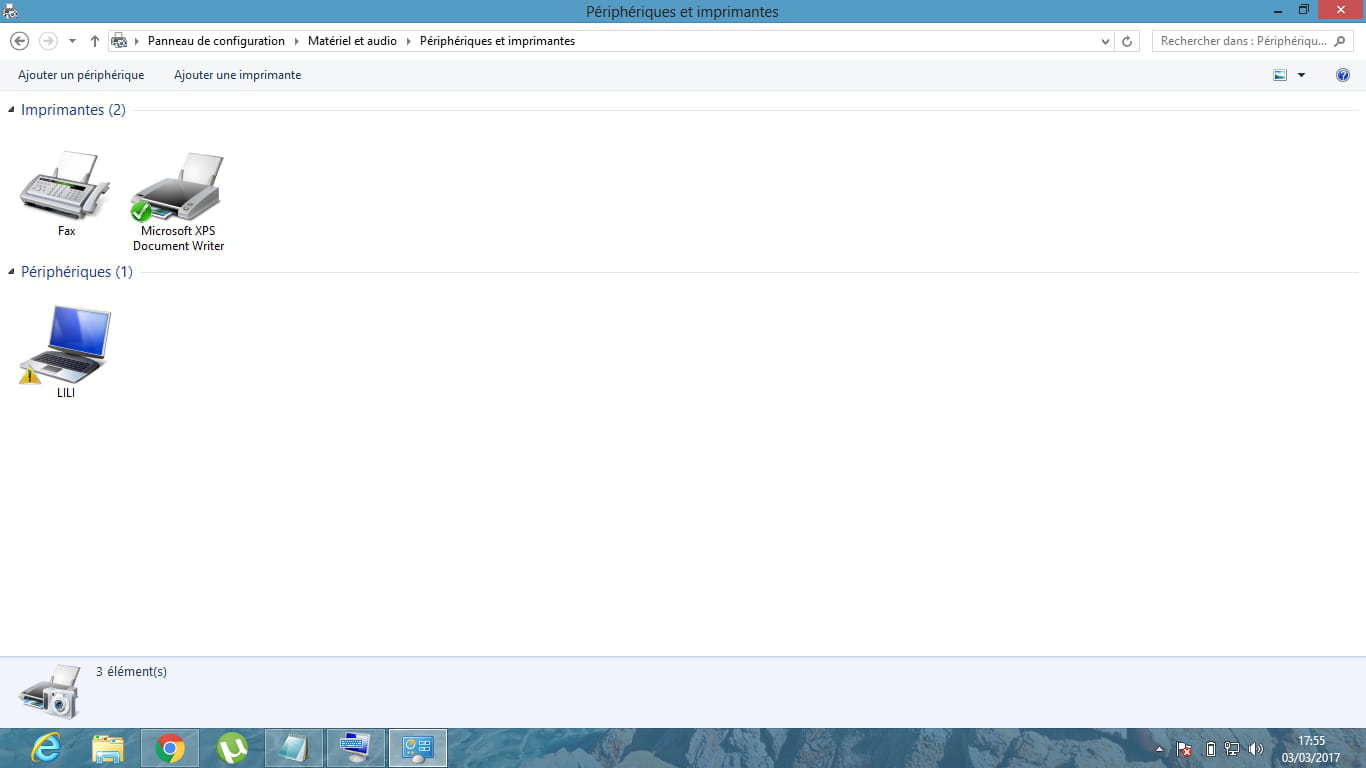Open Google Chrome from the taskbar
Image resolution: width=1366 pixels, height=768 pixels.
coord(170,748)
